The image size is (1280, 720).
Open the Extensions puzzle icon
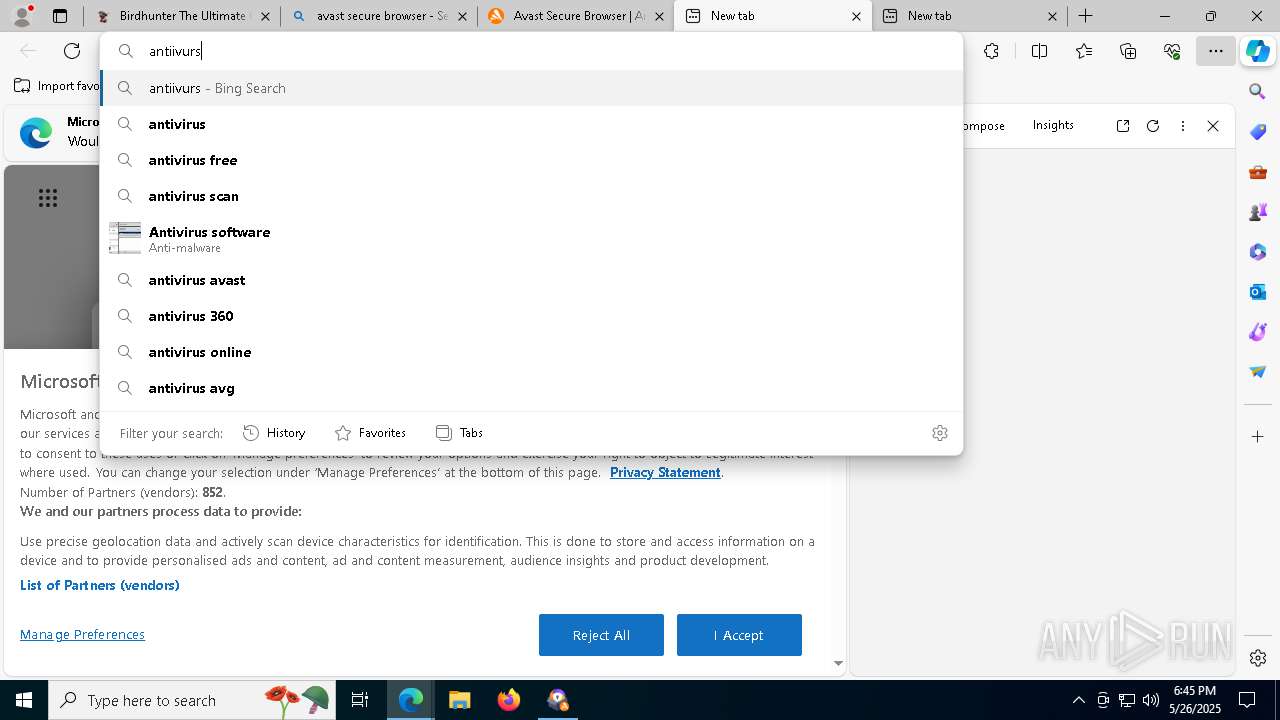tap(991, 51)
